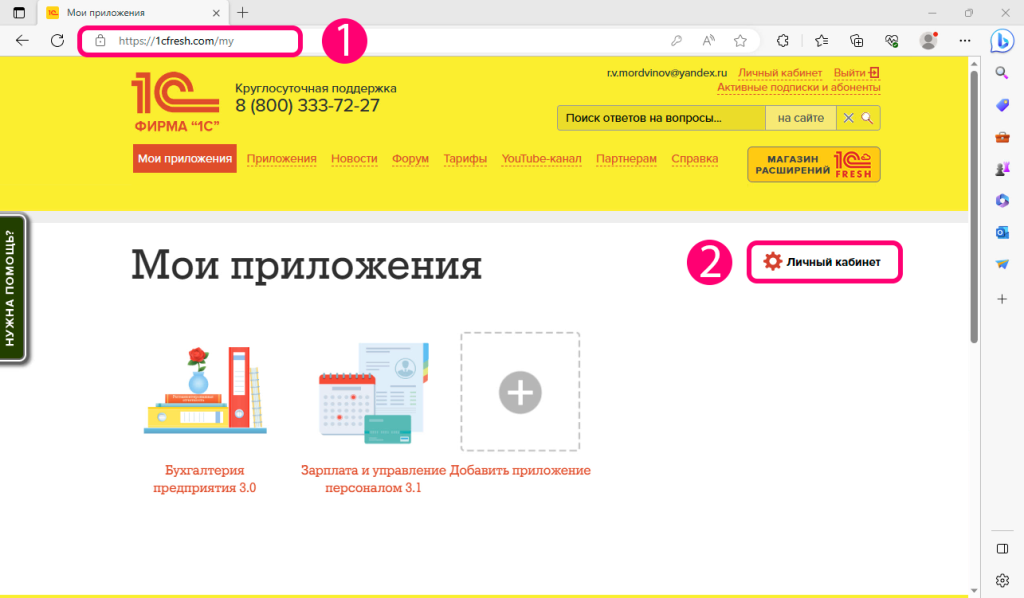Click Выйти logout link
The height and width of the screenshot is (598, 1024).
[856, 73]
